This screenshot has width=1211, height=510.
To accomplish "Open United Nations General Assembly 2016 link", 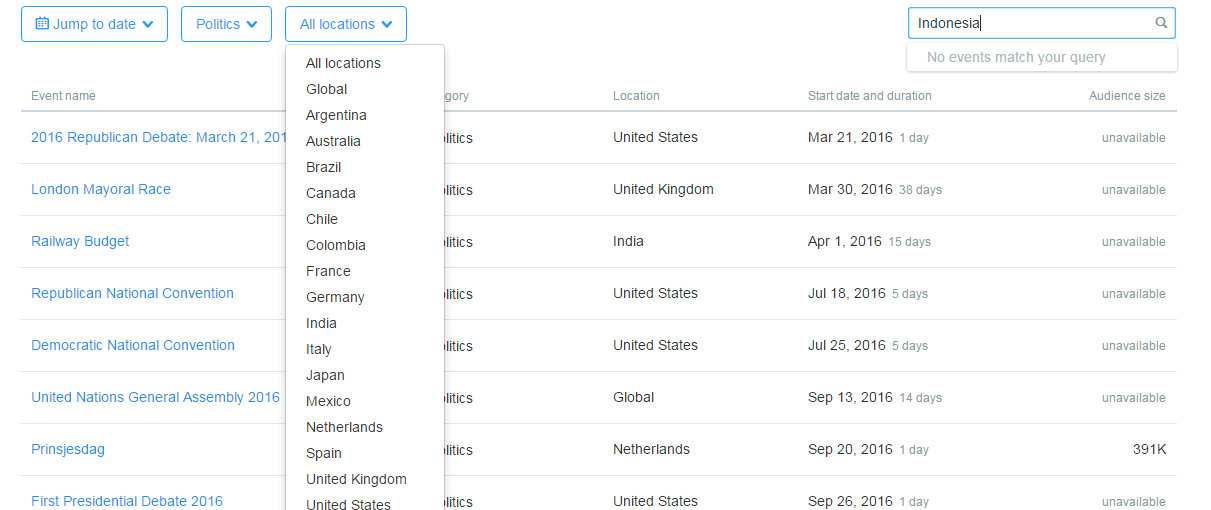I will pyautogui.click(x=155, y=397).
